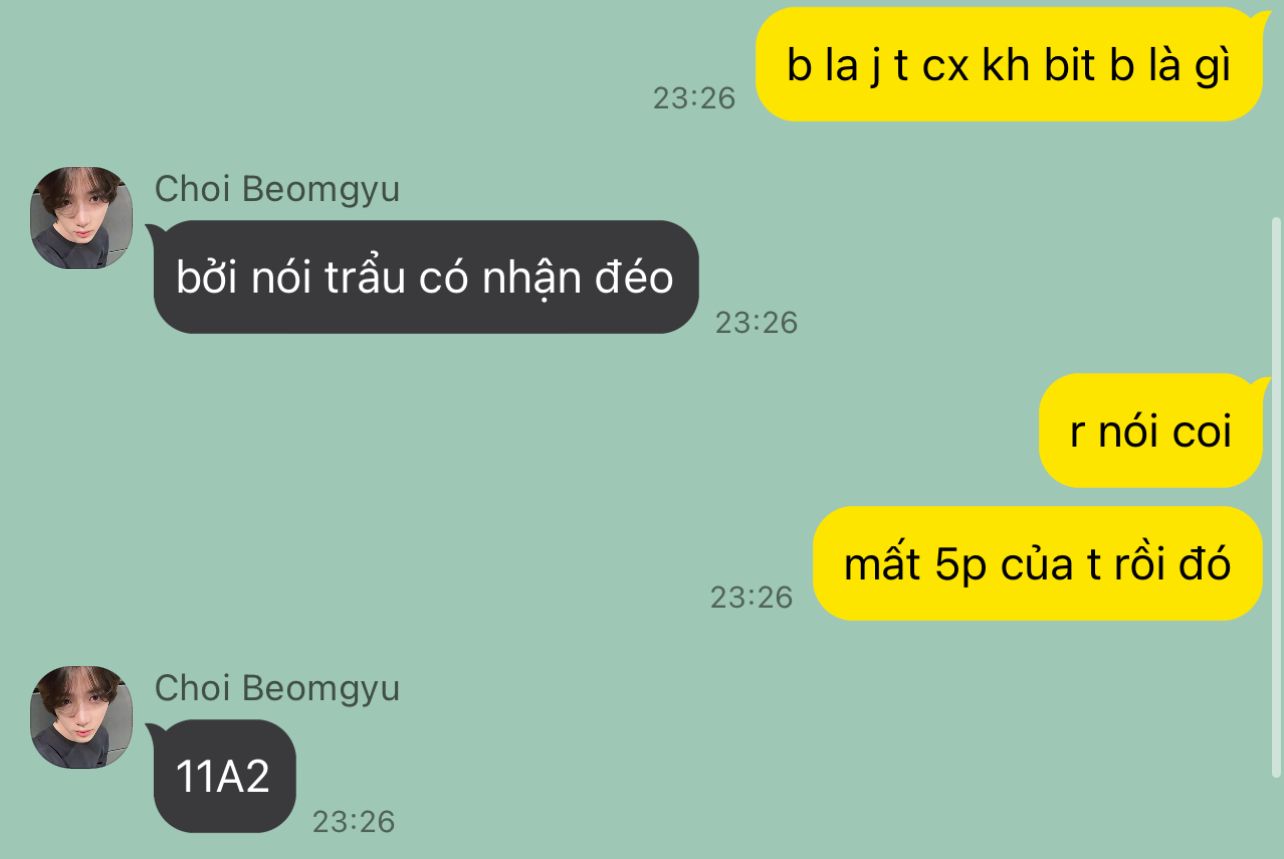Click the chat scrollbar on the right edge
Viewport: 1284px width, 859px height.
(1275, 496)
